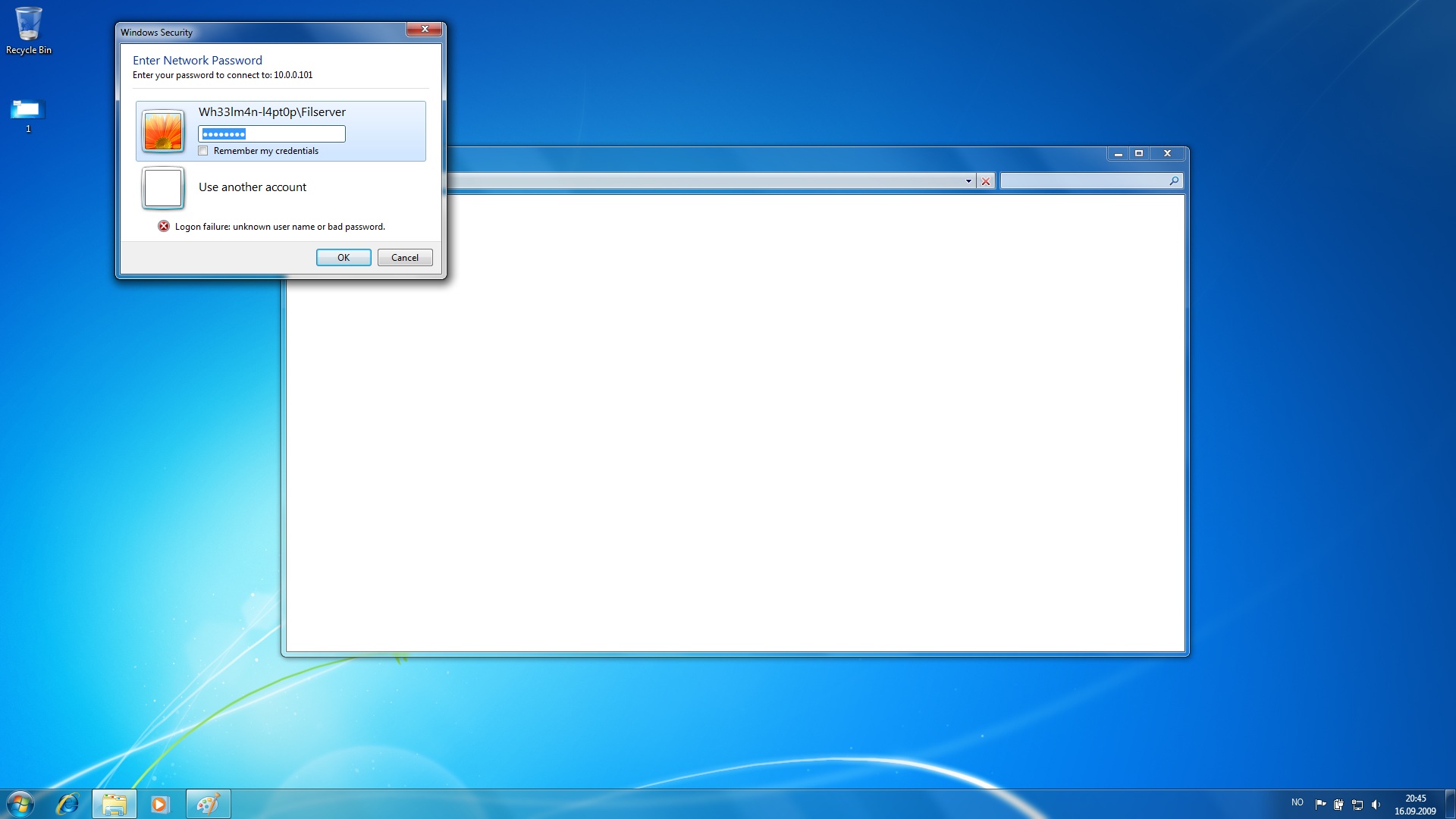Launch Windows Media Player from taskbar
This screenshot has width=1456, height=819.
[x=160, y=804]
